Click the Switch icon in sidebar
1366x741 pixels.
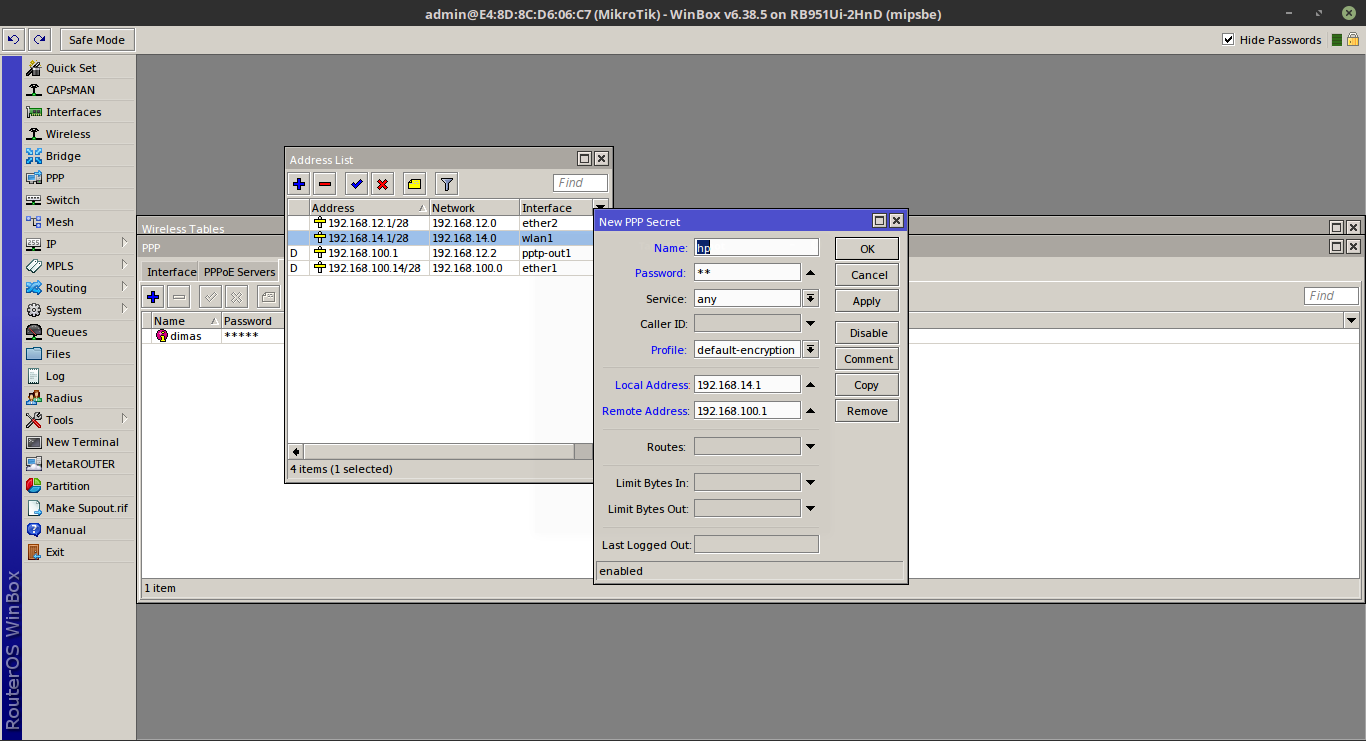(34, 200)
